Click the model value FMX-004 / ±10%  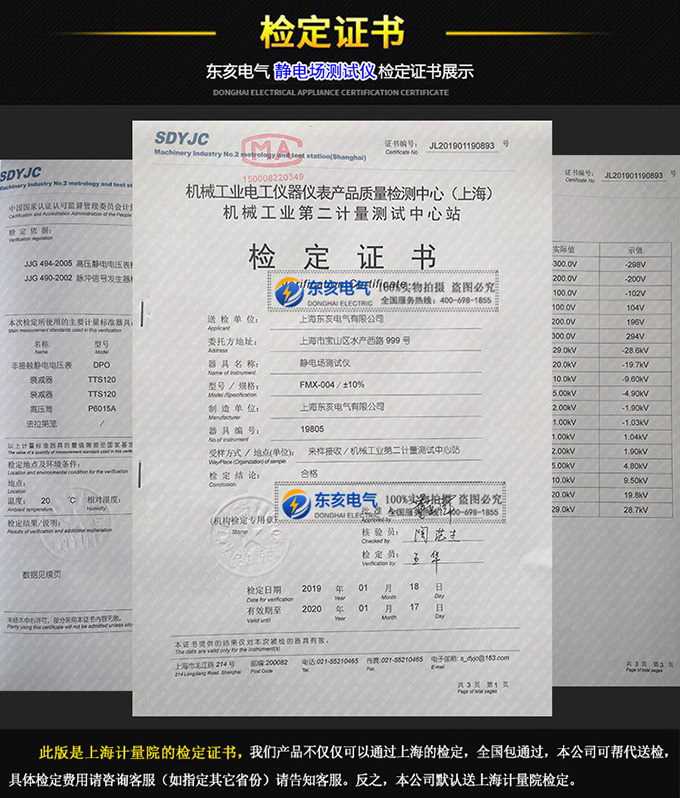click(x=332, y=385)
